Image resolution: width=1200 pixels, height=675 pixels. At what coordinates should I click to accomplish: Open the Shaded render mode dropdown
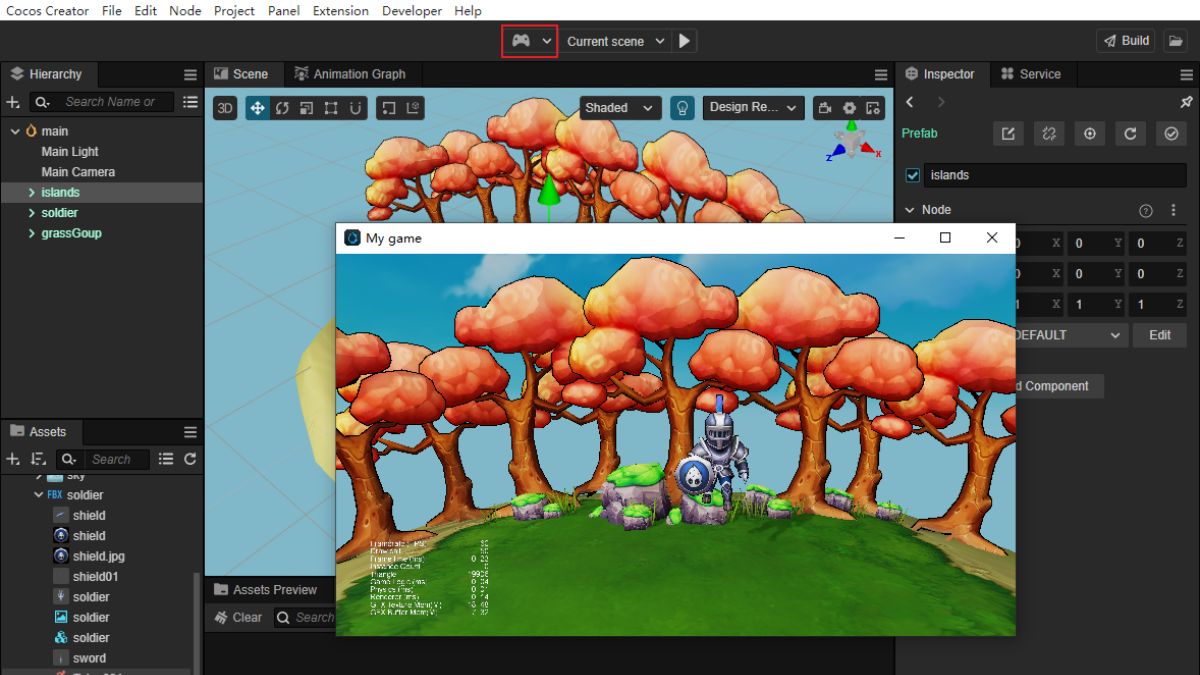point(620,108)
